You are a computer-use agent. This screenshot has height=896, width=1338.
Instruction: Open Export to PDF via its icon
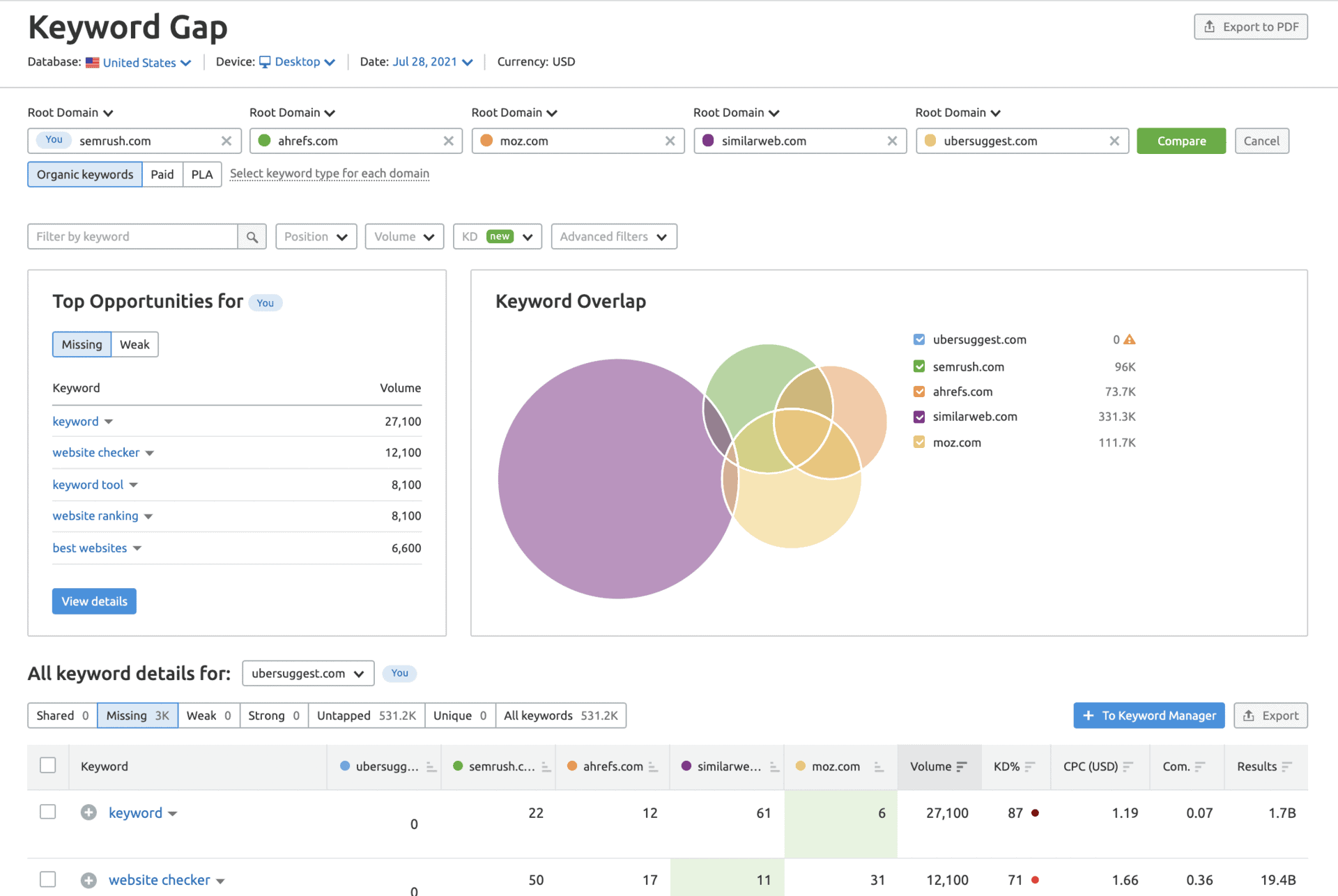1210,26
